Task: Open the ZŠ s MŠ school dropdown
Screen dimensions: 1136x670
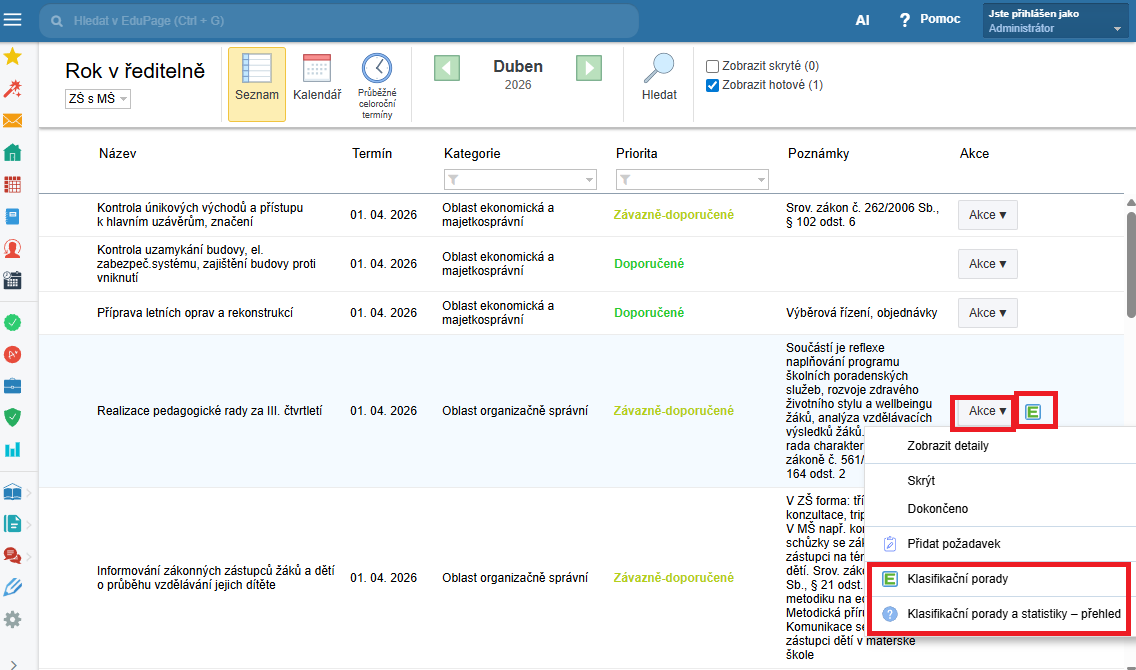Action: pos(98,99)
